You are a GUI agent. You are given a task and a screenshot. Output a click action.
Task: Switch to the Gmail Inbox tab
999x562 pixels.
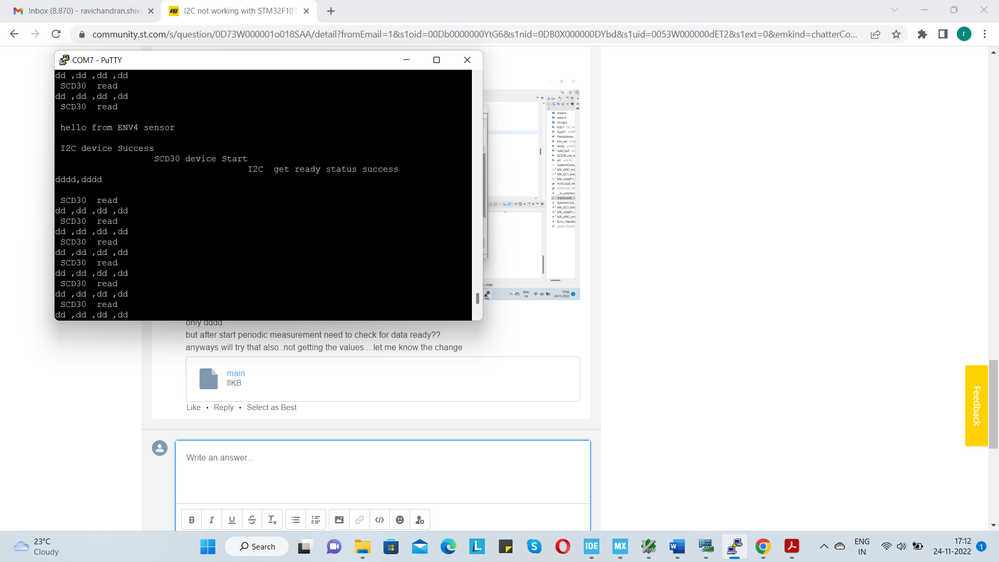click(83, 11)
